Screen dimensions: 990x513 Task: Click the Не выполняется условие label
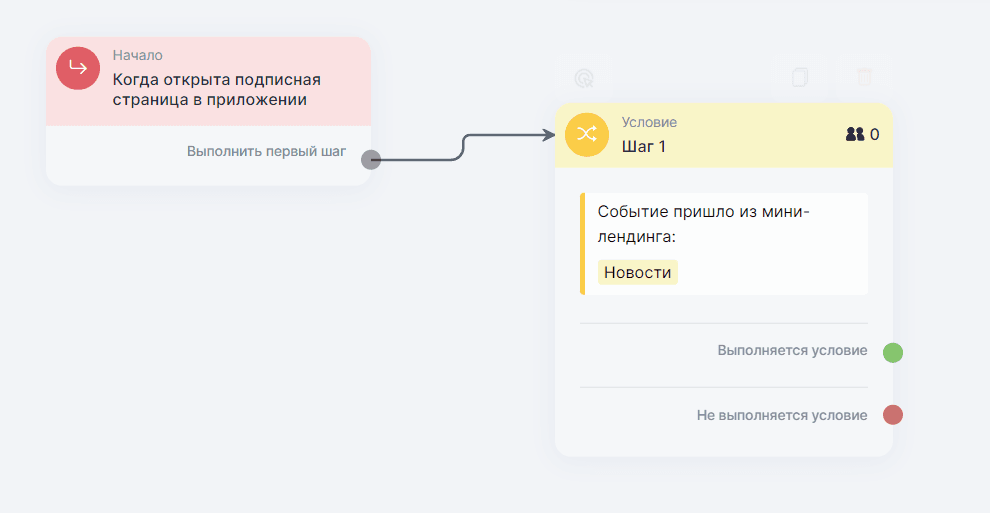click(781, 414)
